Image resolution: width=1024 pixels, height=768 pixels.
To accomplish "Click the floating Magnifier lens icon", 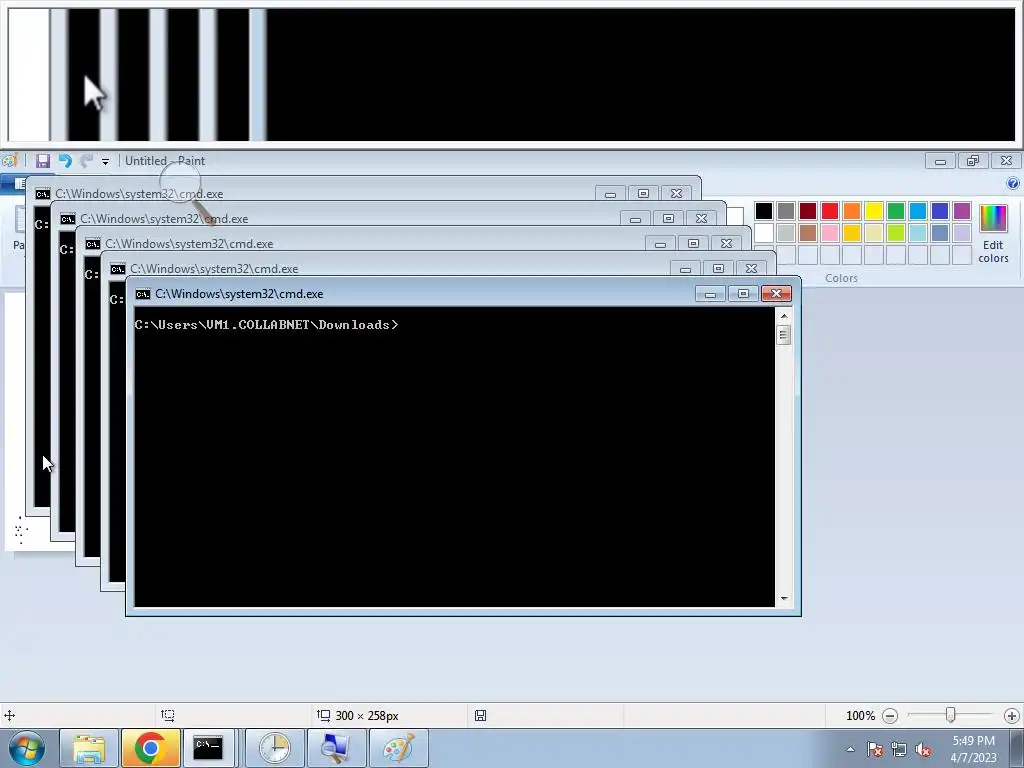I will tap(181, 182).
